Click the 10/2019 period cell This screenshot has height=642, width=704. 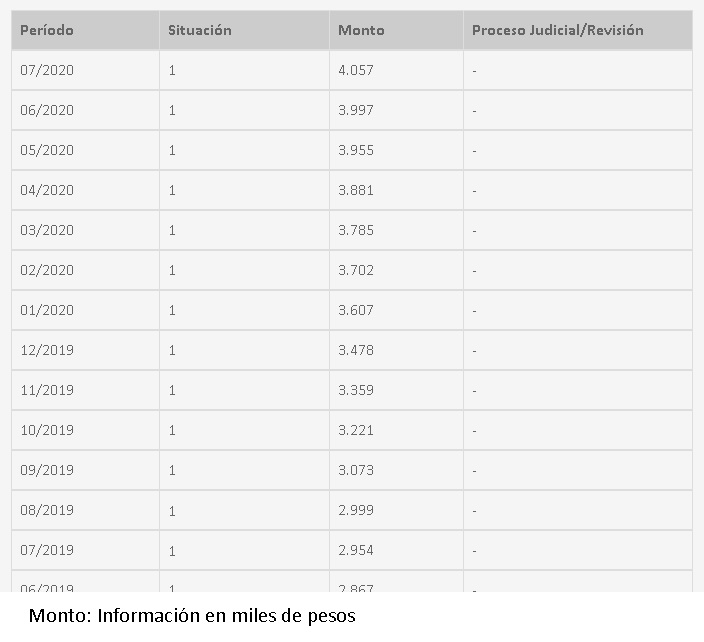coord(85,430)
